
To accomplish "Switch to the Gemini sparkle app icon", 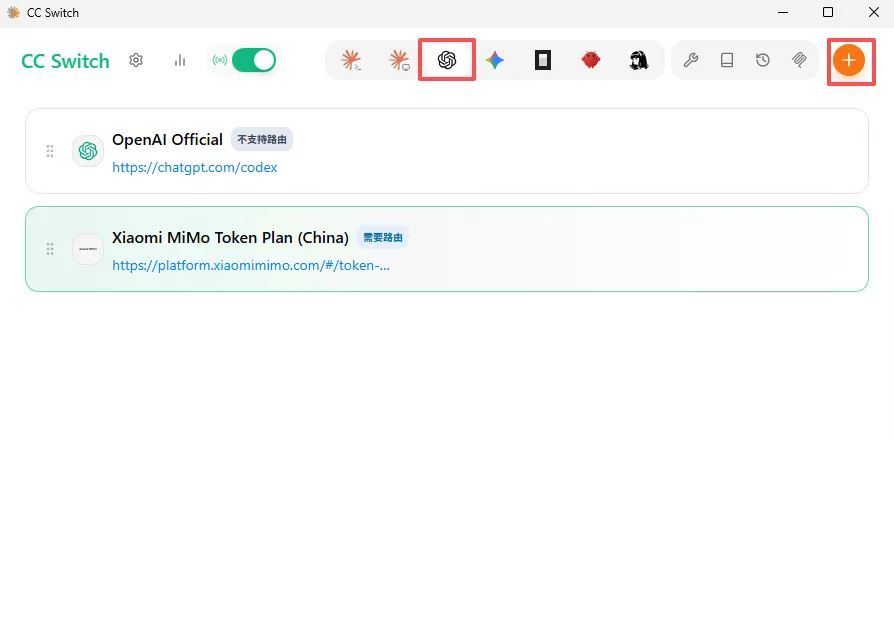I will (x=495, y=60).
